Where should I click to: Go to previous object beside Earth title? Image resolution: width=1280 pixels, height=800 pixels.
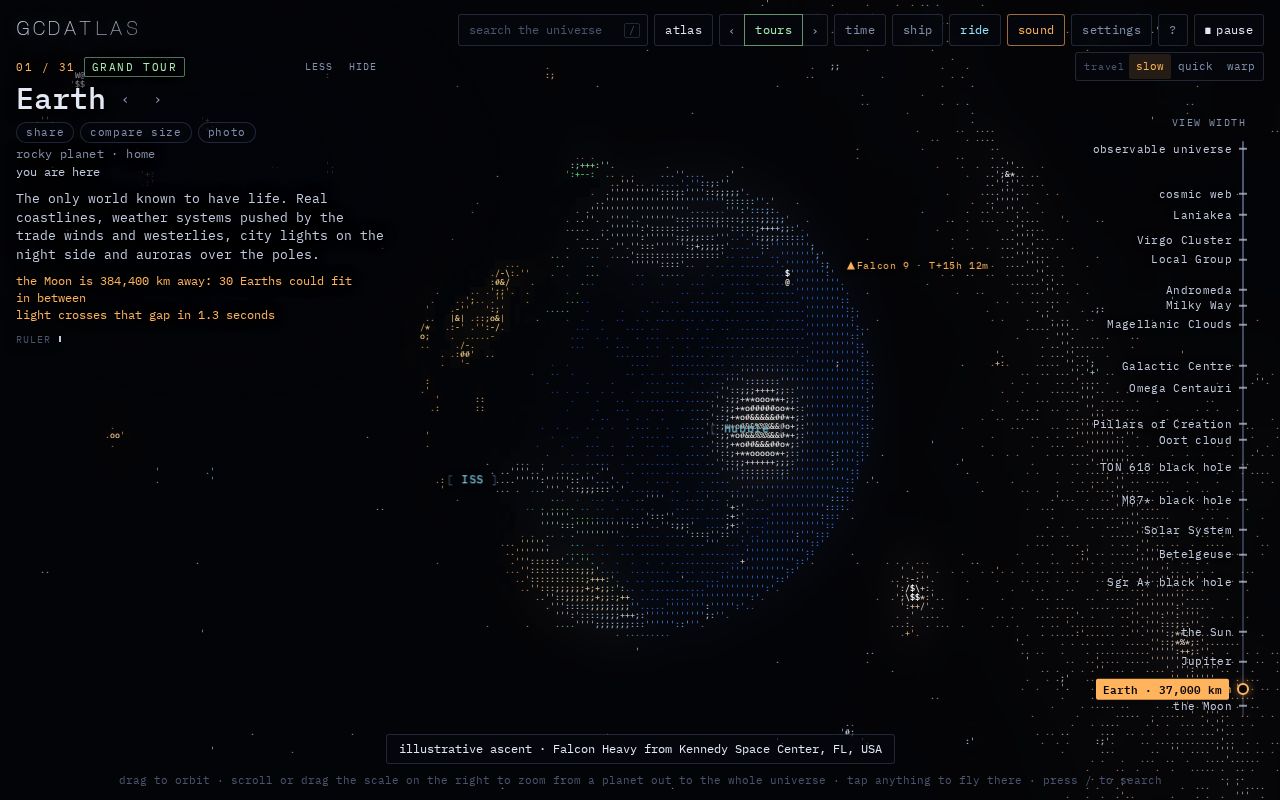click(x=125, y=100)
